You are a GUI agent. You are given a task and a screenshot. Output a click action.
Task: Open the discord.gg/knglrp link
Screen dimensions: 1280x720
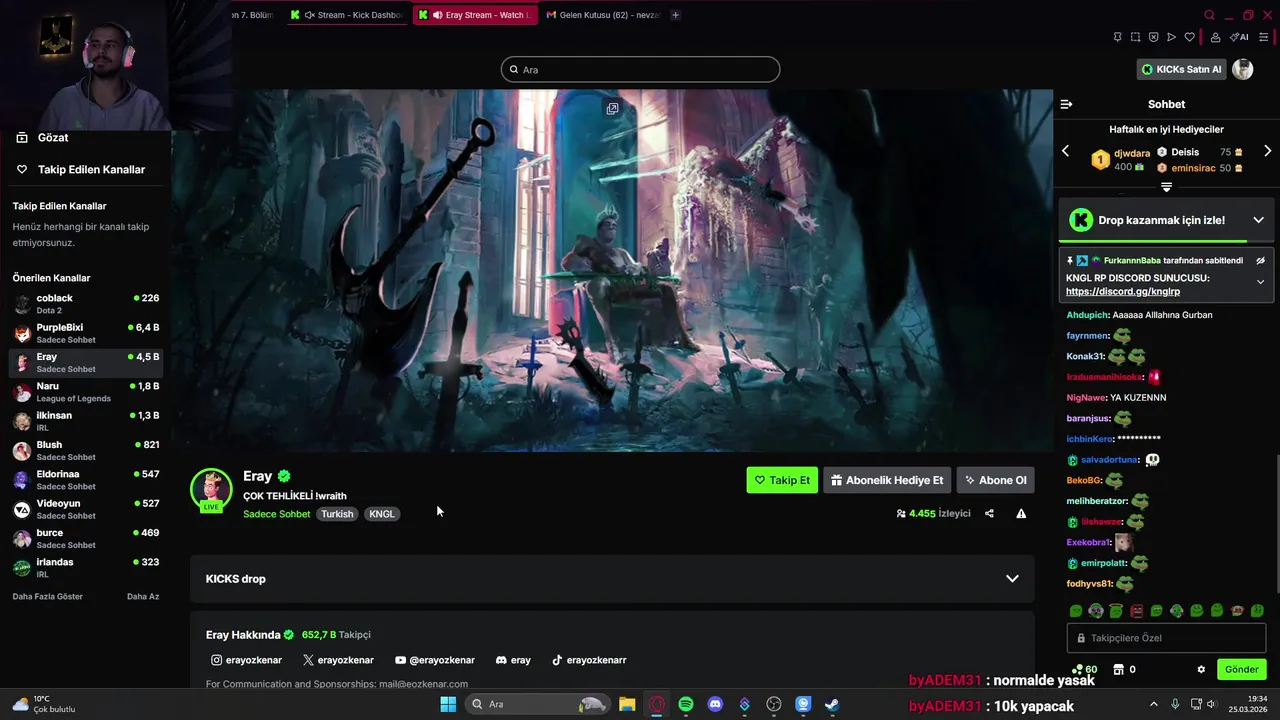(1122, 291)
